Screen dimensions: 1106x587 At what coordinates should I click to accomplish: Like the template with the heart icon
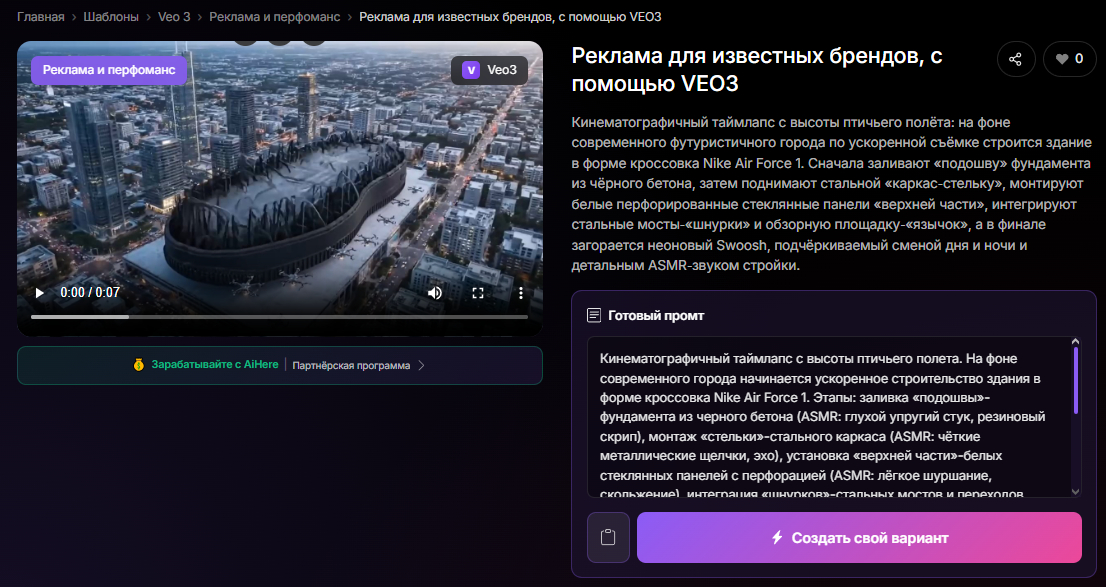point(1062,59)
